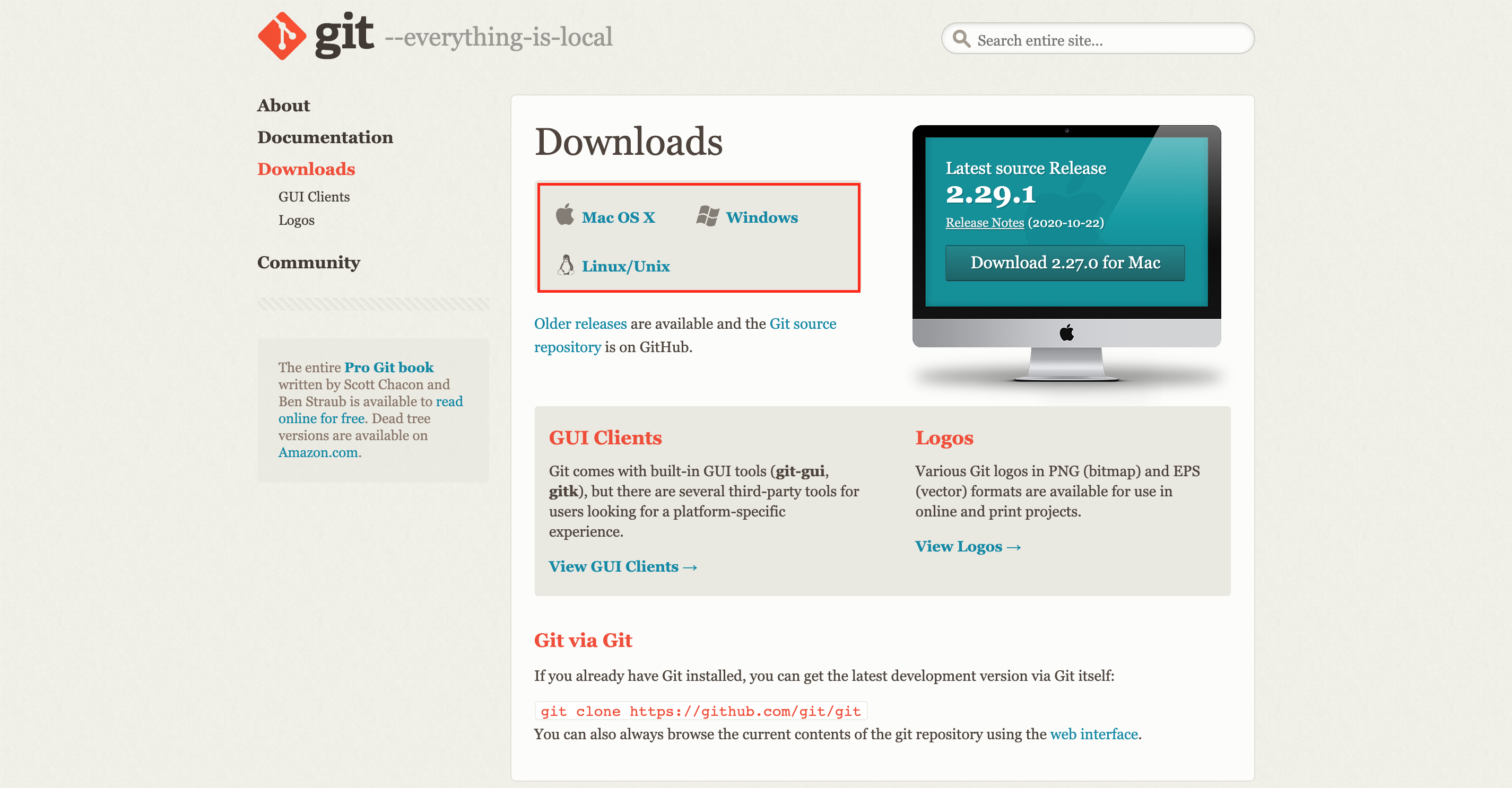This screenshot has width=1512, height=788.
Task: Open the Pro Git book link
Action: pos(388,367)
